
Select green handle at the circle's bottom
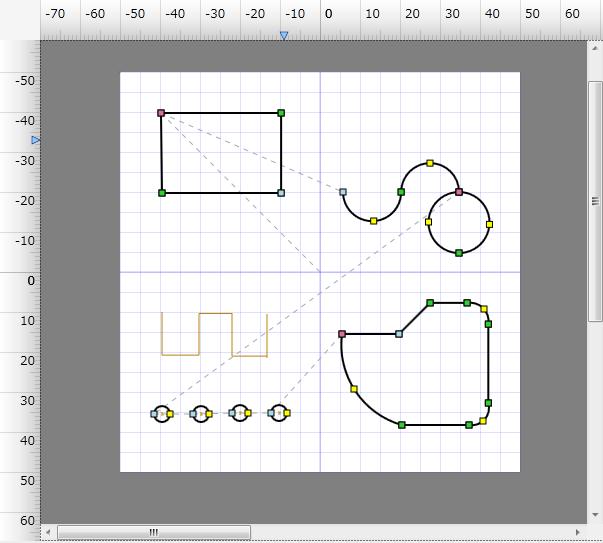coord(459,253)
